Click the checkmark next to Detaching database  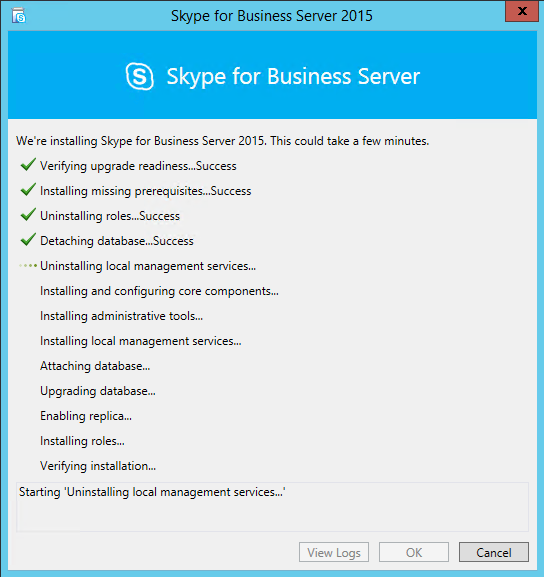[x=28, y=240]
